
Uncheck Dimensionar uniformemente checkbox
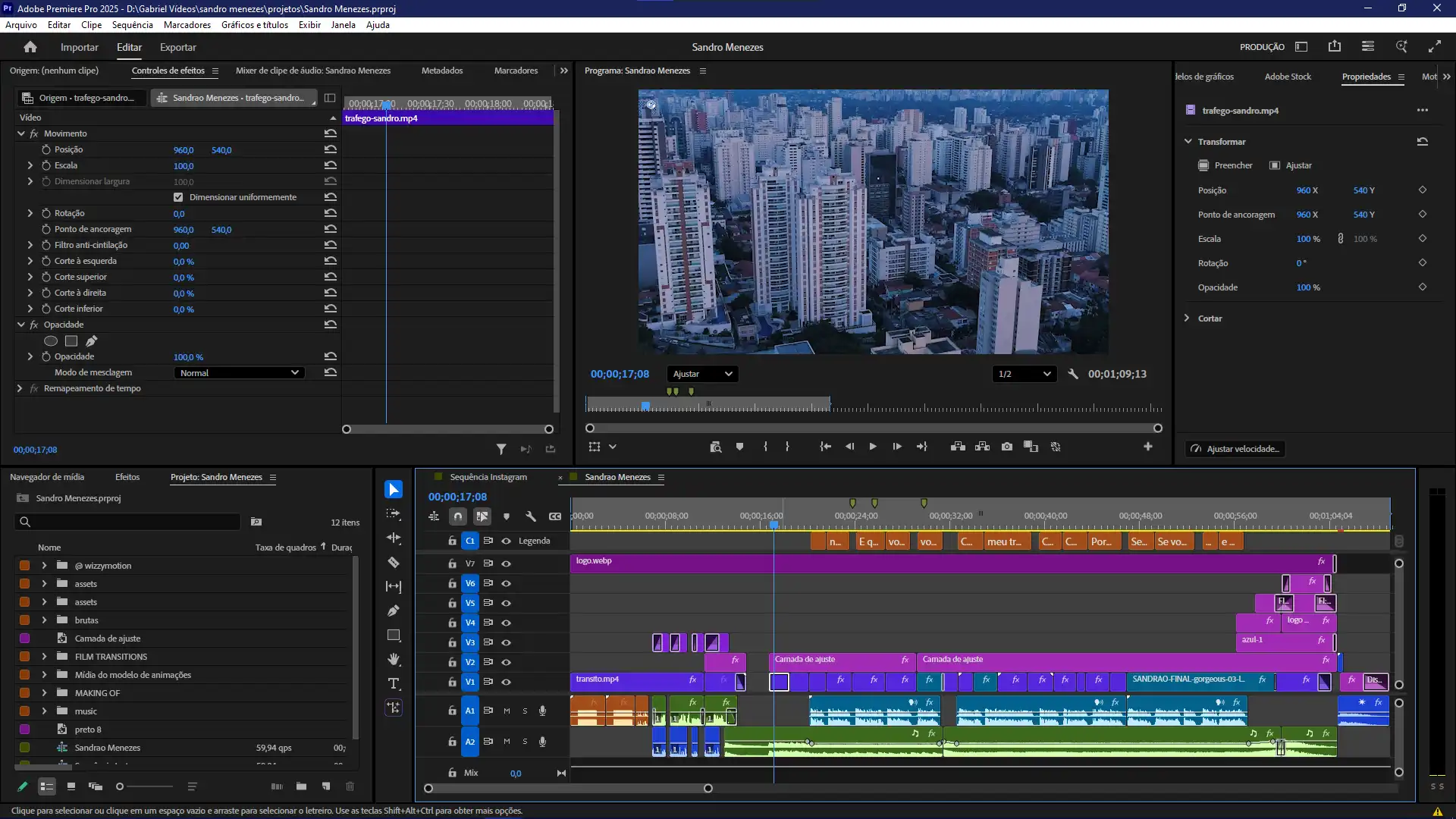[x=178, y=197]
